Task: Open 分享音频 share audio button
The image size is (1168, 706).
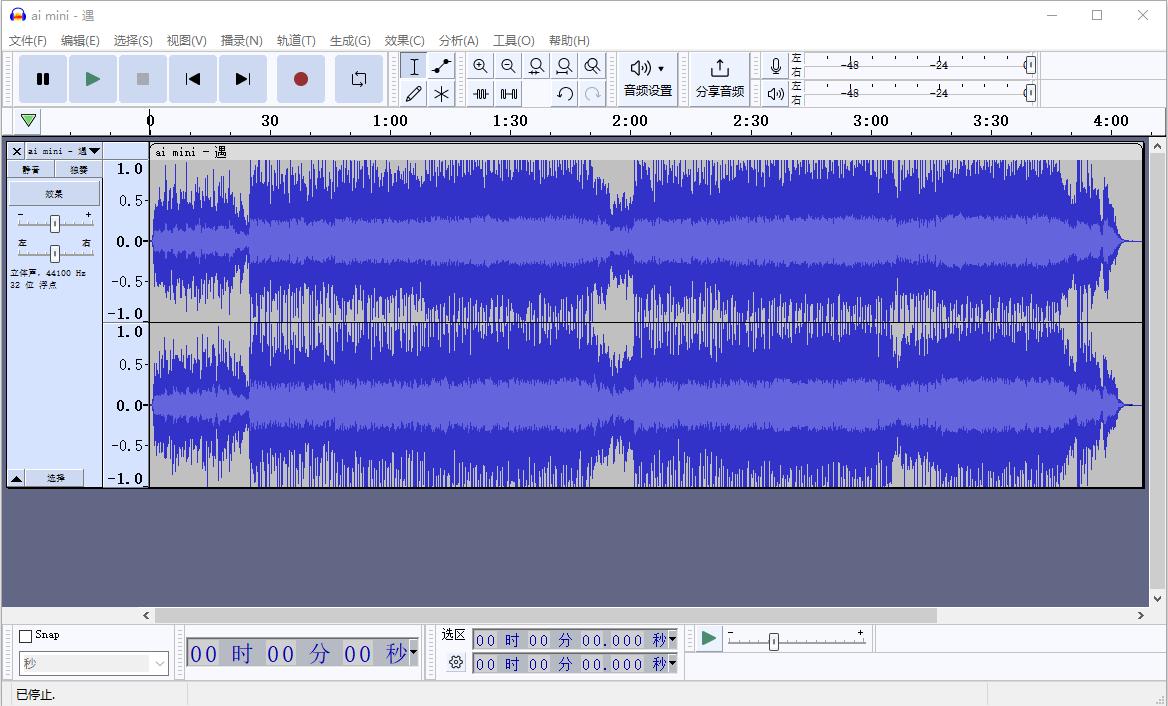Action: click(x=719, y=78)
